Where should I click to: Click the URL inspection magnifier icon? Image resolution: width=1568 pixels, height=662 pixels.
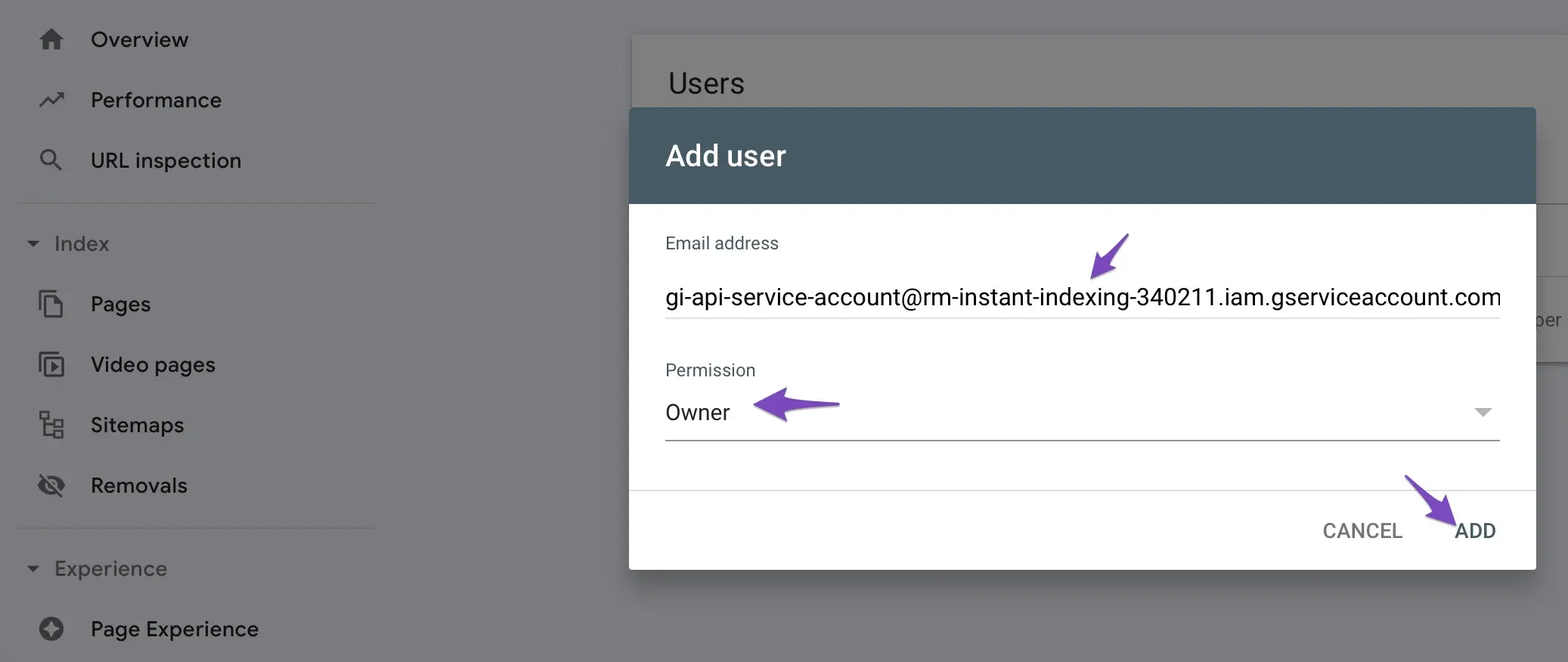(51, 160)
